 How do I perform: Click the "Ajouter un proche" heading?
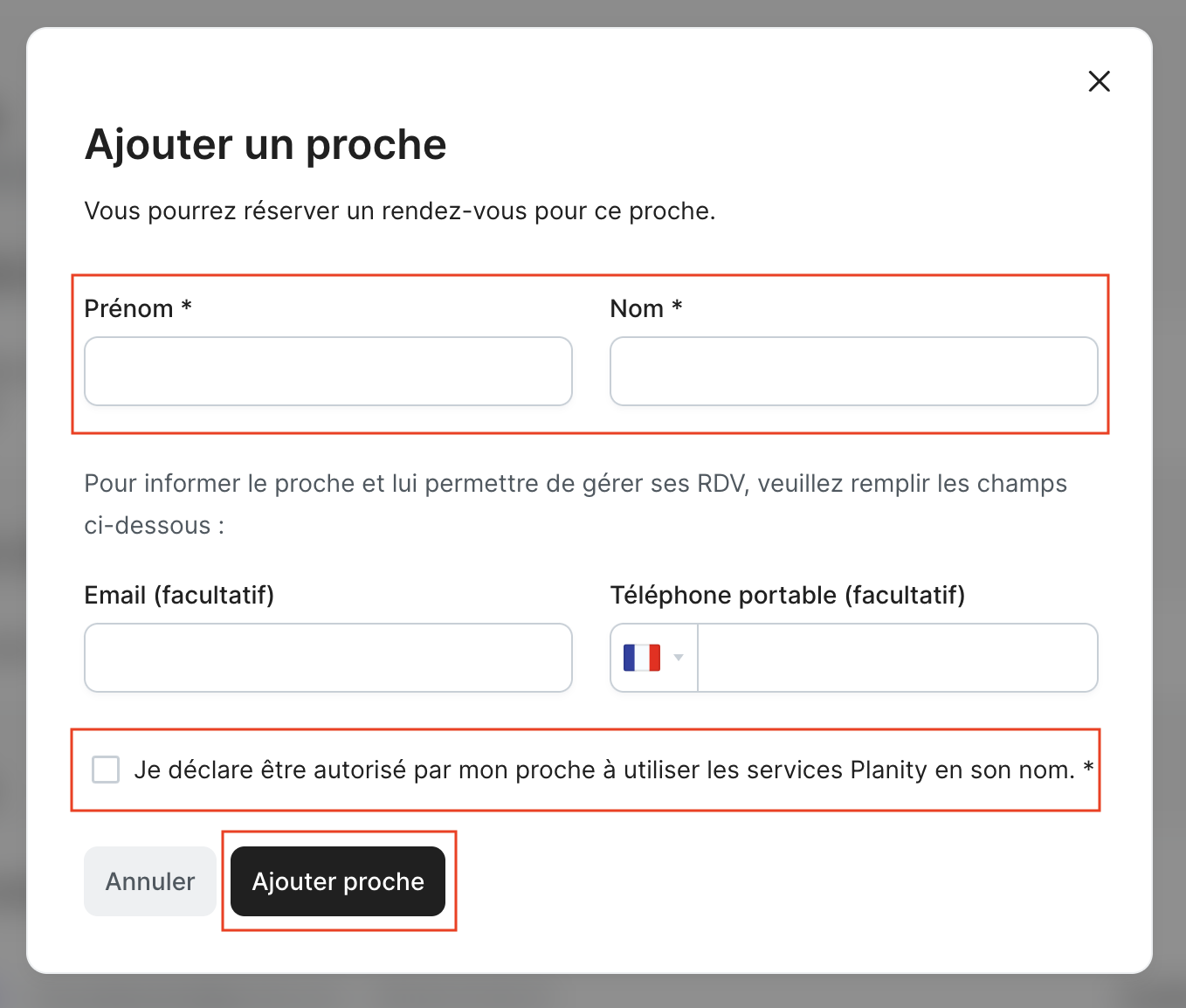pos(265,144)
